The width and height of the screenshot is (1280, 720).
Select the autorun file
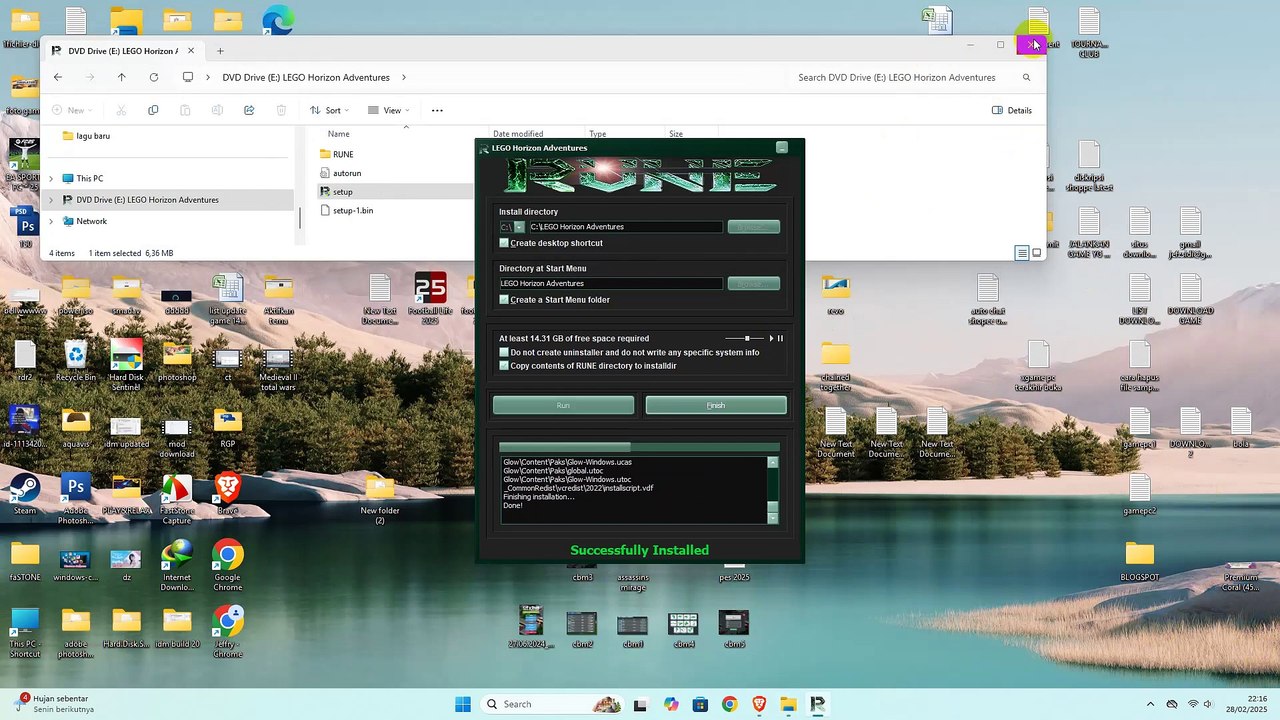pos(347,173)
